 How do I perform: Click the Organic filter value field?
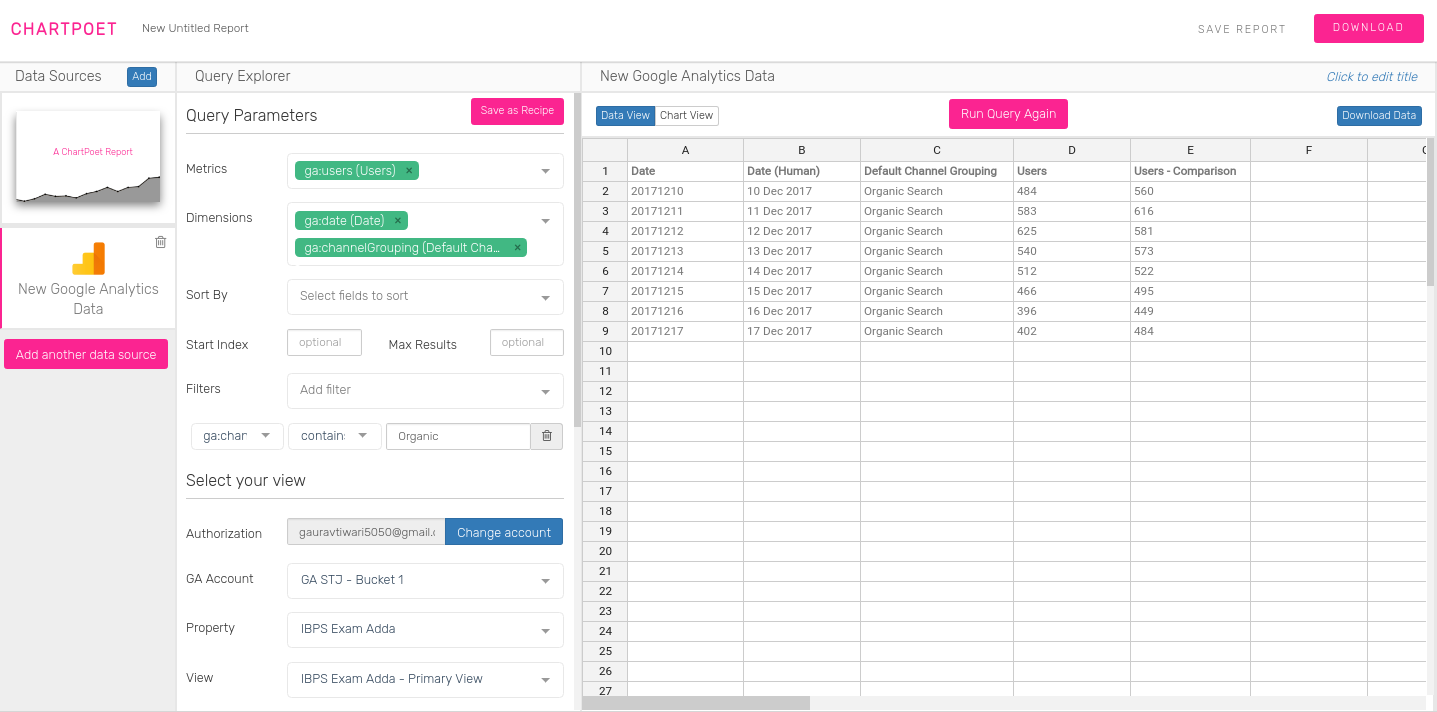(x=458, y=436)
